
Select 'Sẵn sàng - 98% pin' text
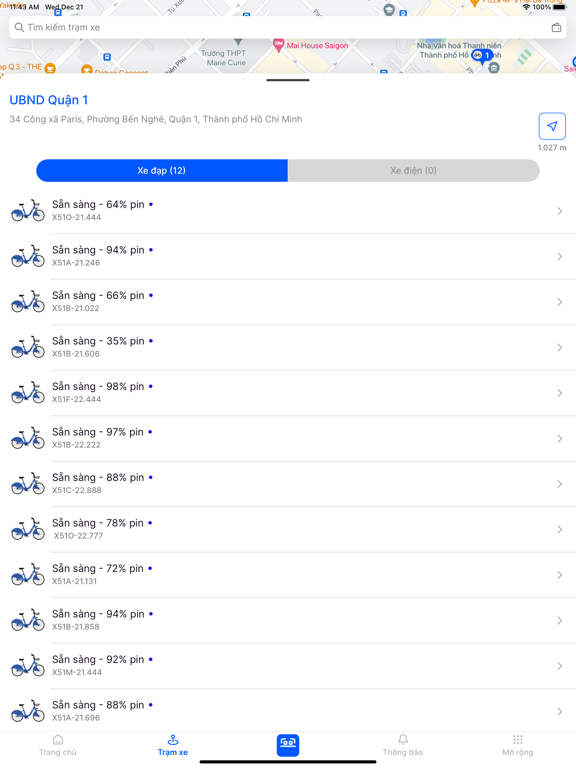tap(98, 387)
